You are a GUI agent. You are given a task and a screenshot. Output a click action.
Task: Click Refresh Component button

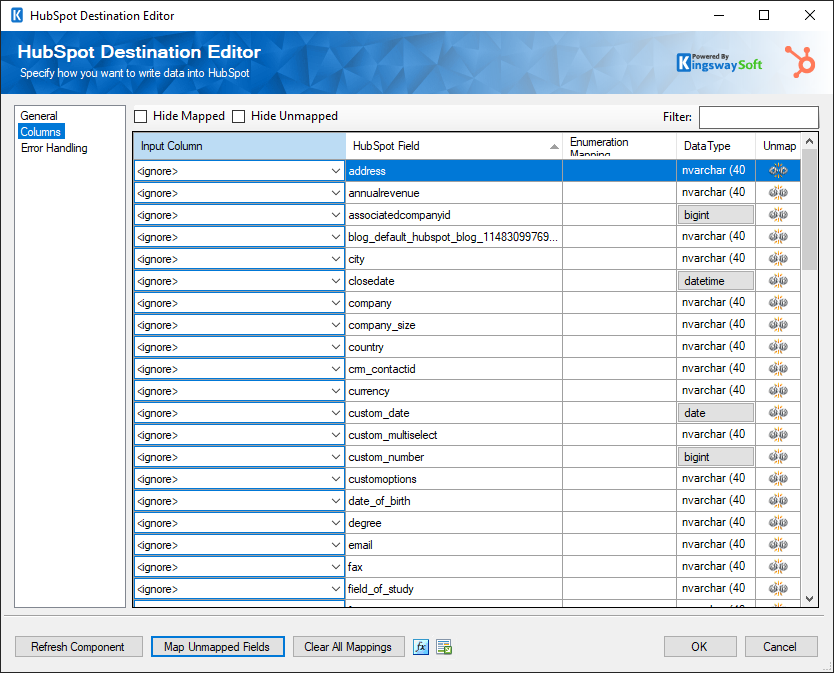point(78,647)
